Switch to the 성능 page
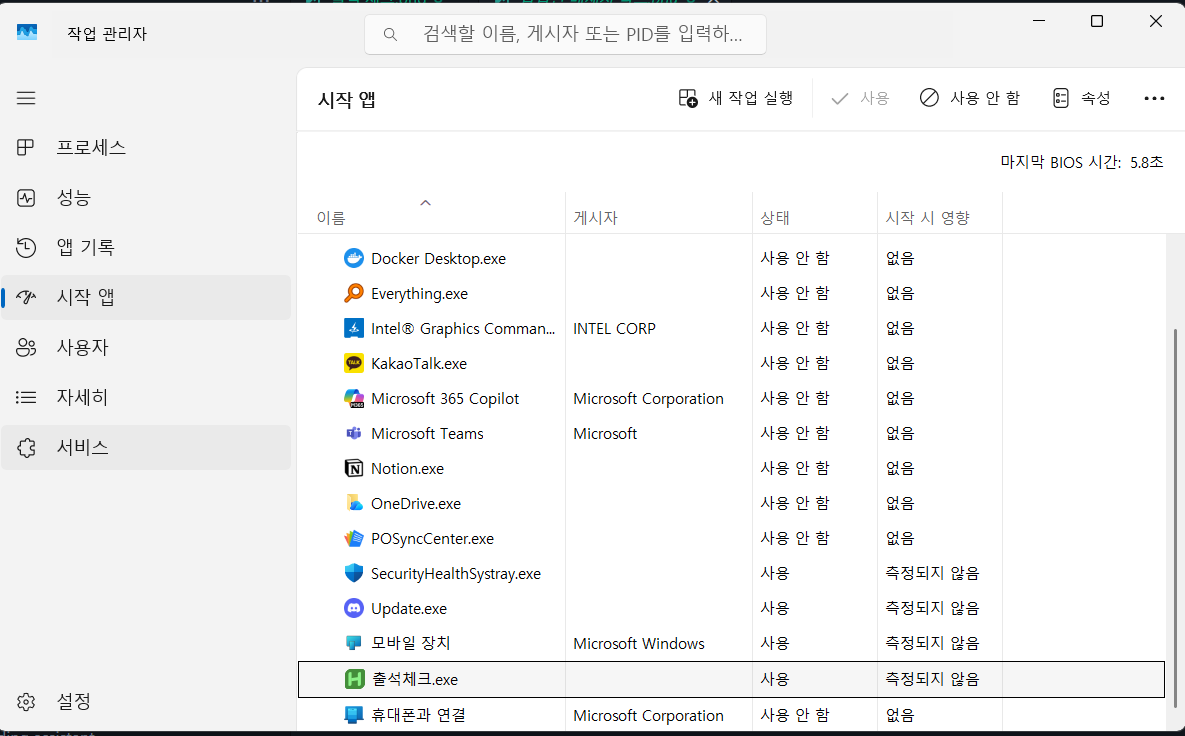Viewport: 1185px width, 736px height. tap(146, 197)
